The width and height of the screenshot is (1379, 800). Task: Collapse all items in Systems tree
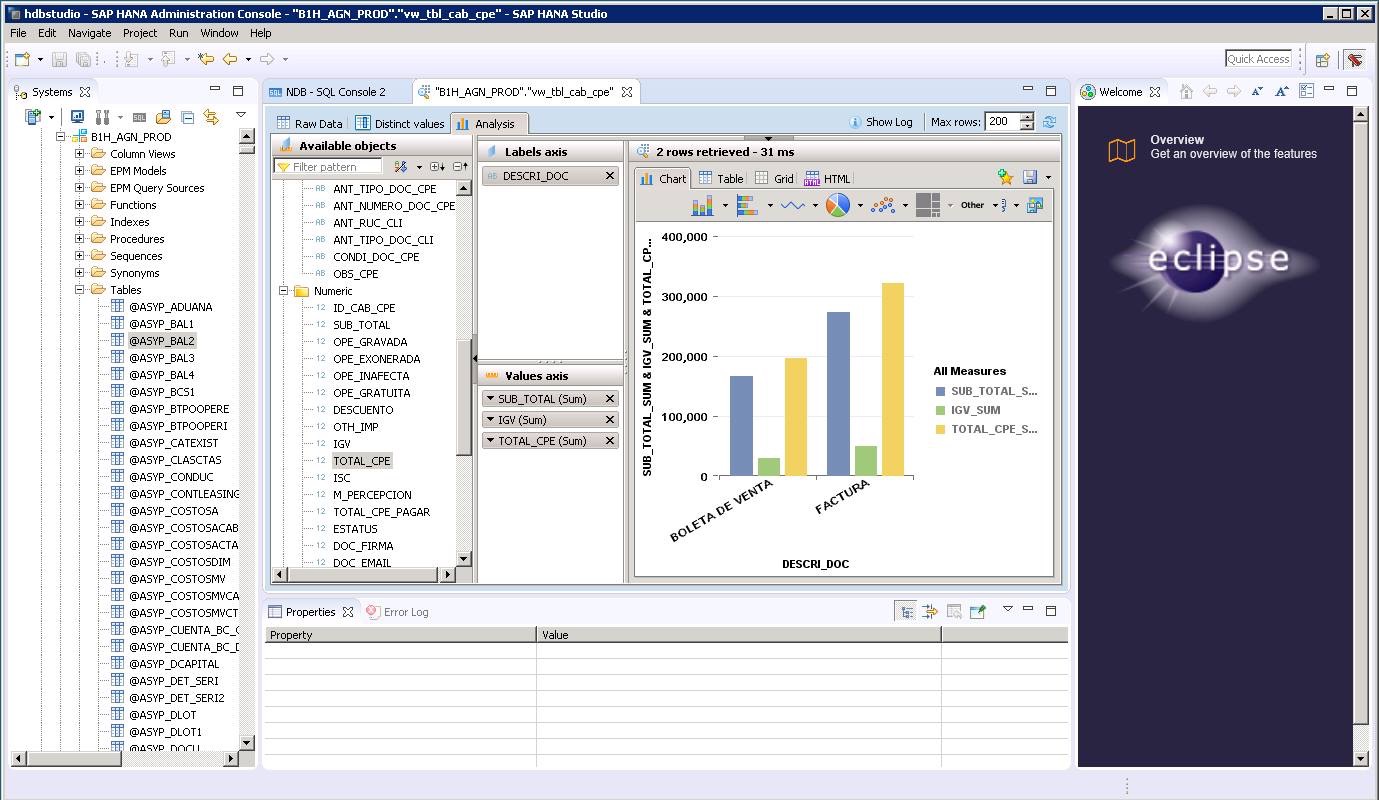(187, 117)
